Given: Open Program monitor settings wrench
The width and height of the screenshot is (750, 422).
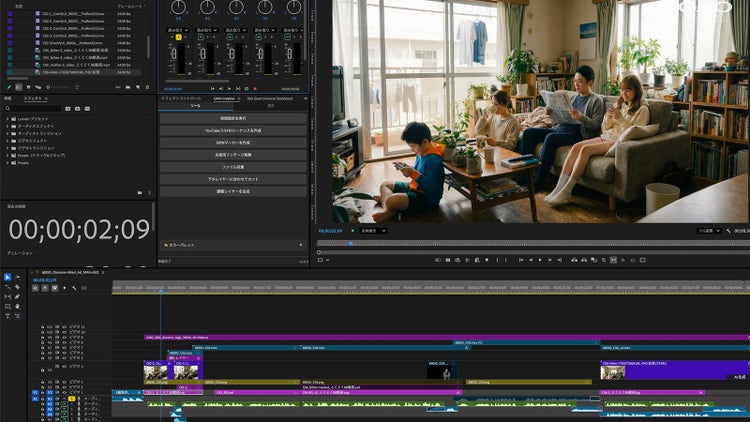Looking at the screenshot, I should click(x=728, y=231).
